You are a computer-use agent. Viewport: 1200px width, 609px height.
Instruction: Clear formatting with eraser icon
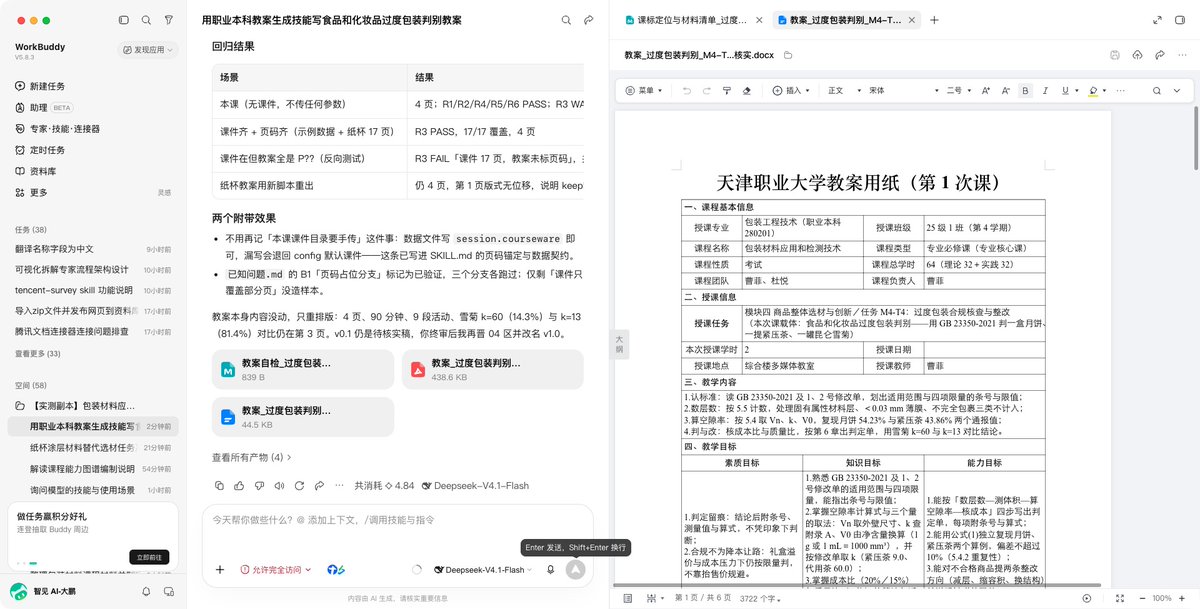[x=747, y=91]
